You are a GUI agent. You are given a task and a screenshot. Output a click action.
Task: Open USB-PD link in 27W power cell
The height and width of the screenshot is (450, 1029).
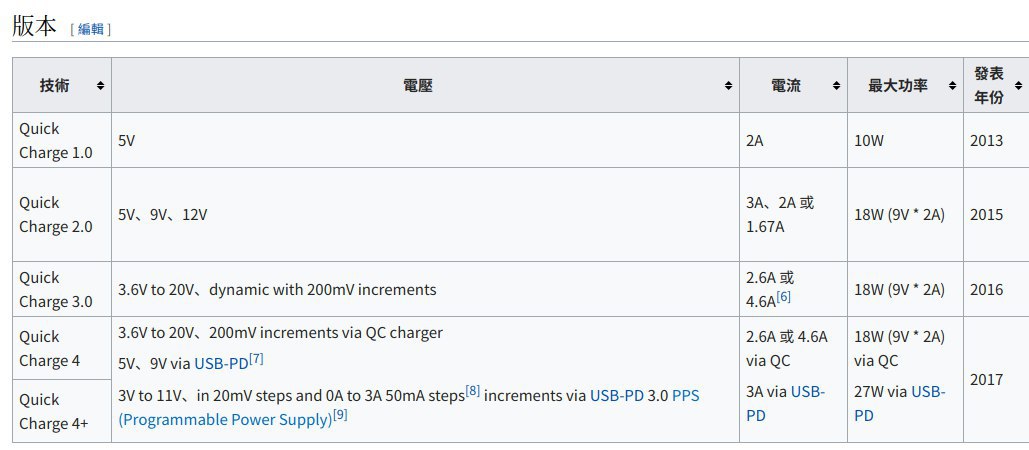900,403
